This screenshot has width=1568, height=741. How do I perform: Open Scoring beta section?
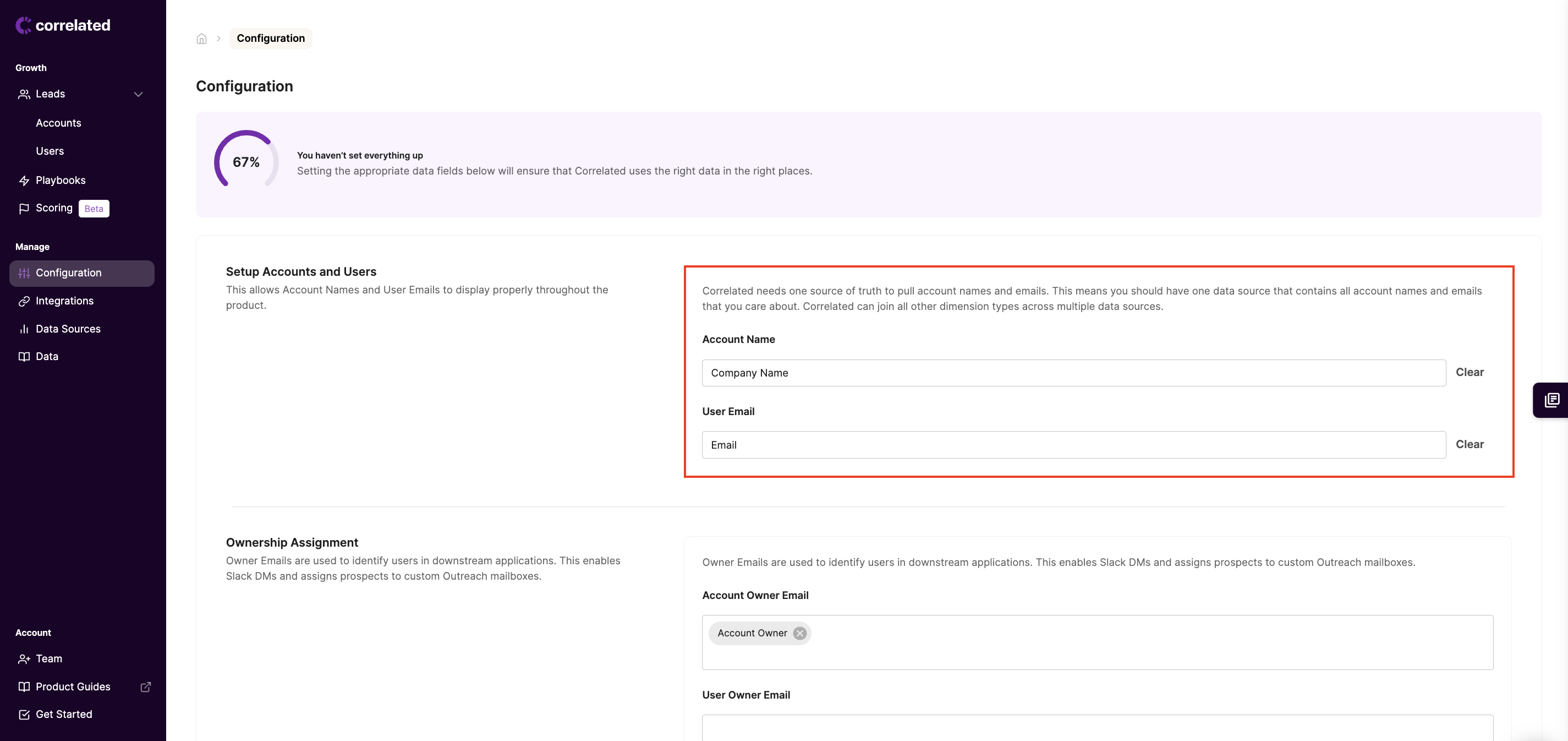click(x=54, y=208)
